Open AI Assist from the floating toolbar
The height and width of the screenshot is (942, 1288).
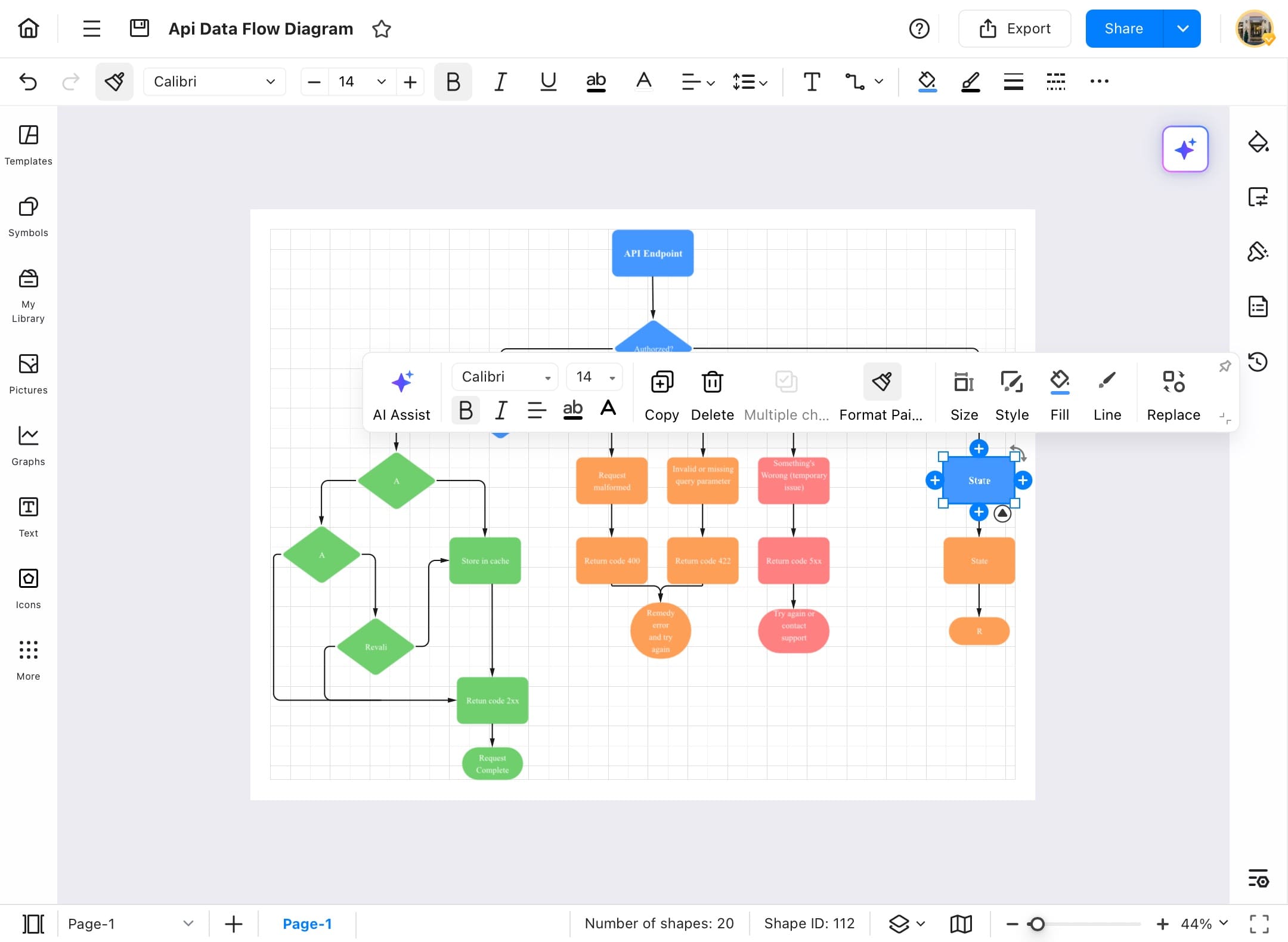(401, 393)
